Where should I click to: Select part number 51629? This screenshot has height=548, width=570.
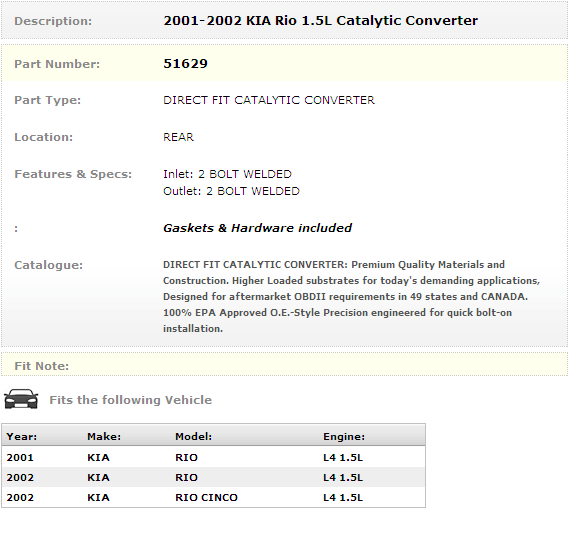tap(185, 64)
